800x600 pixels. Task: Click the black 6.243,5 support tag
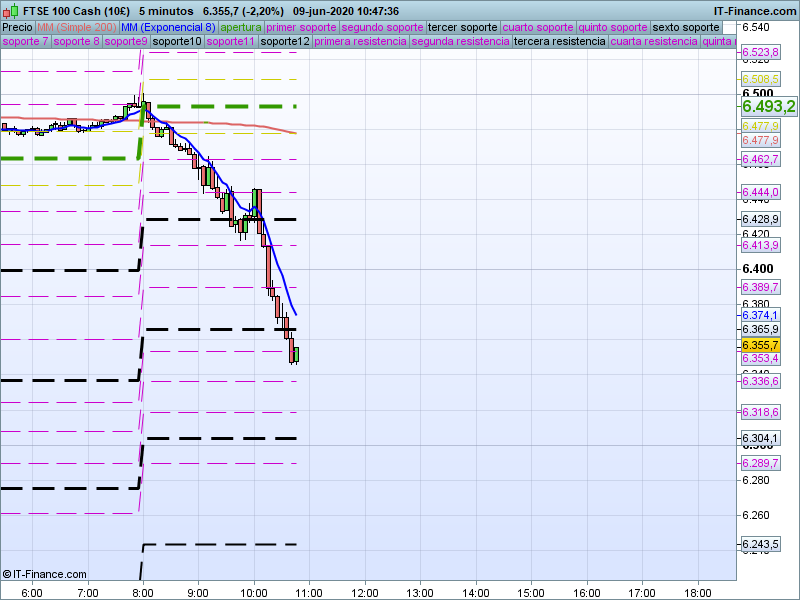pyautogui.click(x=760, y=544)
